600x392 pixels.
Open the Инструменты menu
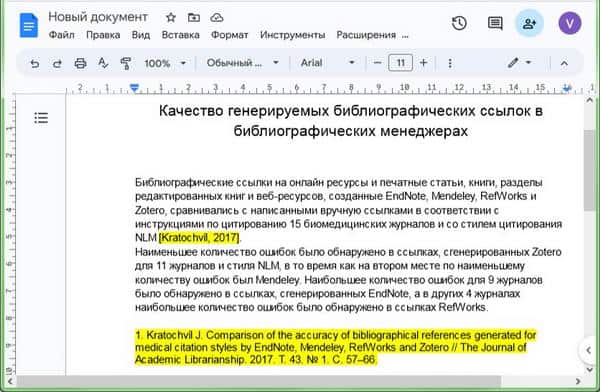[293, 35]
